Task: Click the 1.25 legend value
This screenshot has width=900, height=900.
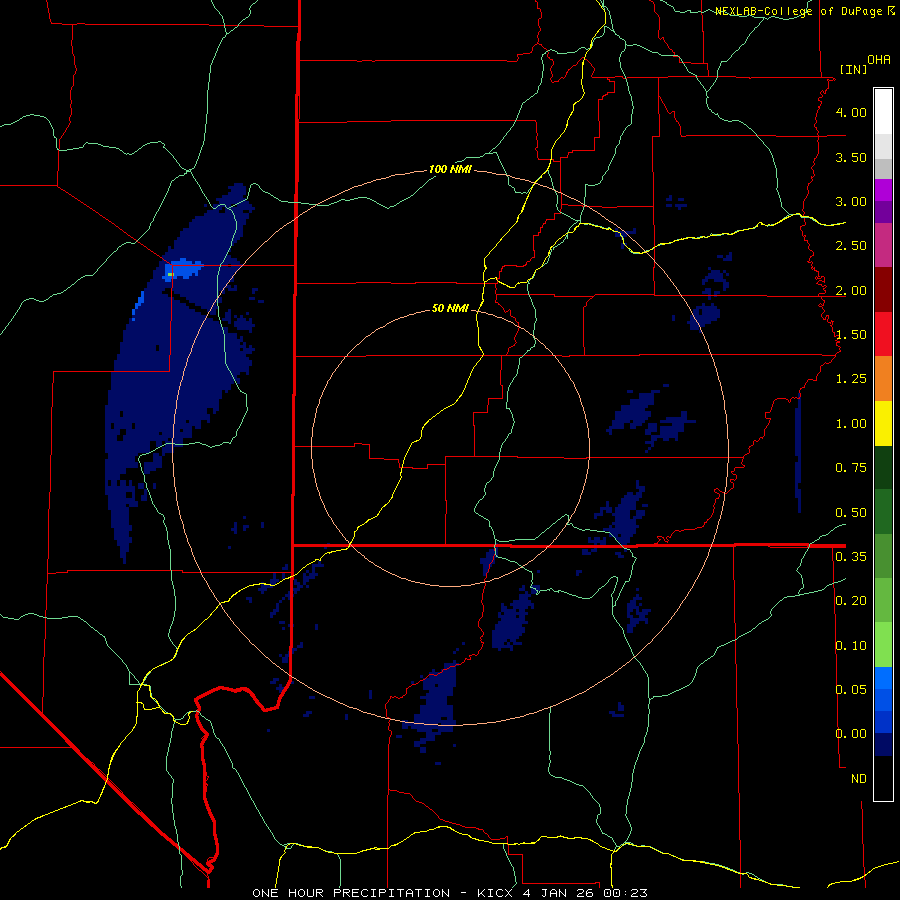Action: 851,378
